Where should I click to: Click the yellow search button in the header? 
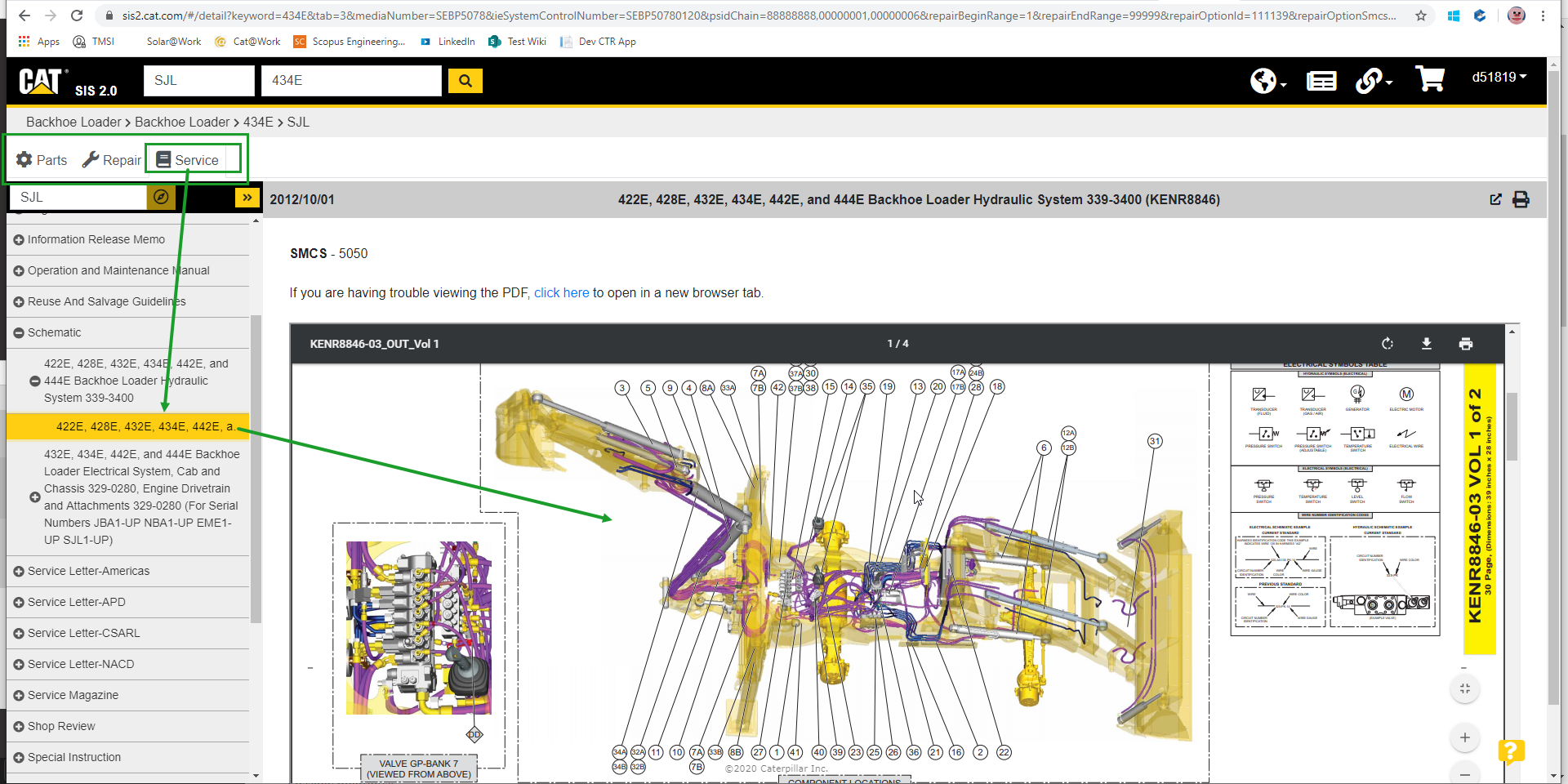465,81
